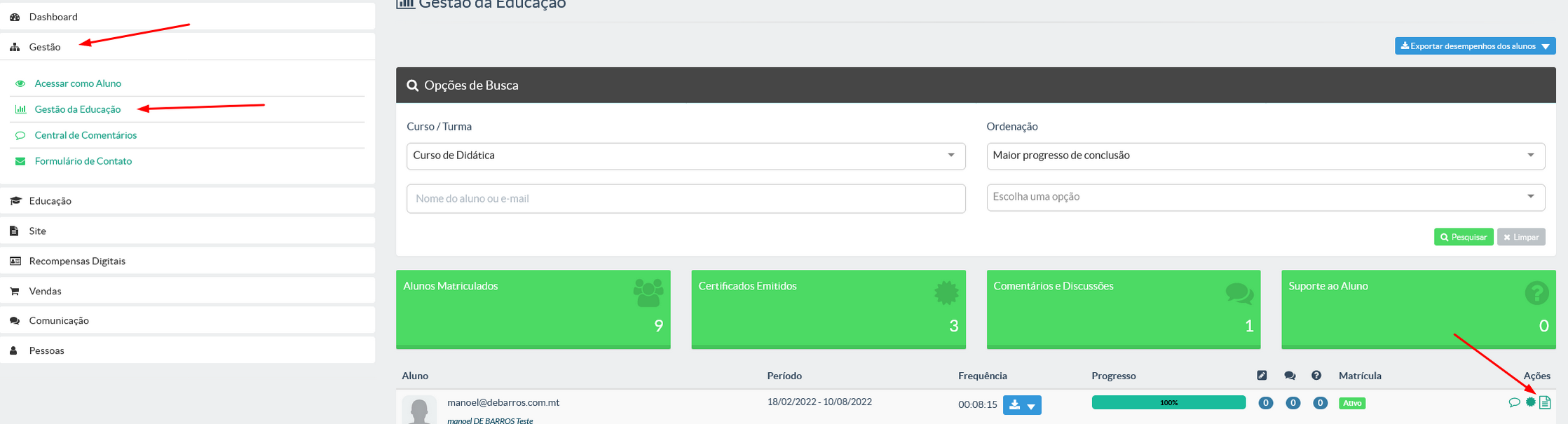
Task: Click the Ações column header
Action: click(1537, 376)
